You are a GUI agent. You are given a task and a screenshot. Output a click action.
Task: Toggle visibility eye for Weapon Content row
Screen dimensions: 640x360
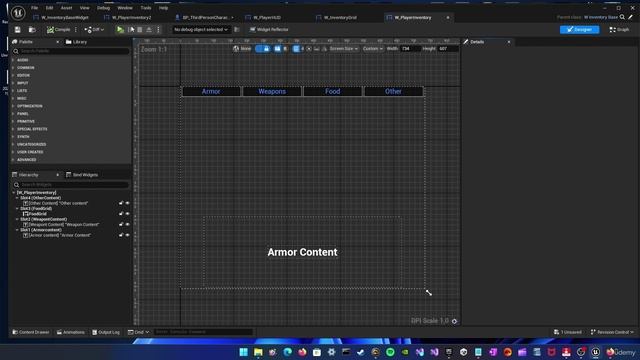click(x=127, y=224)
